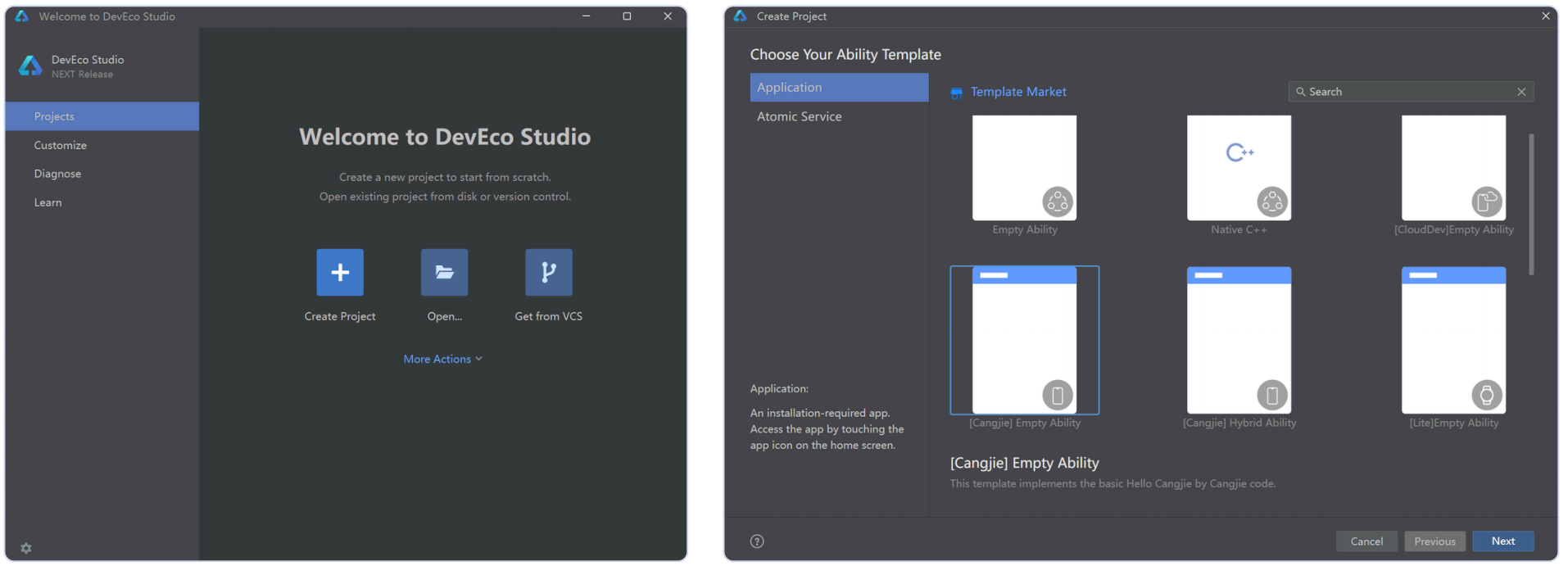
Task: Click the cloud badge on CloudDev Empty Ability
Action: pos(1487,201)
